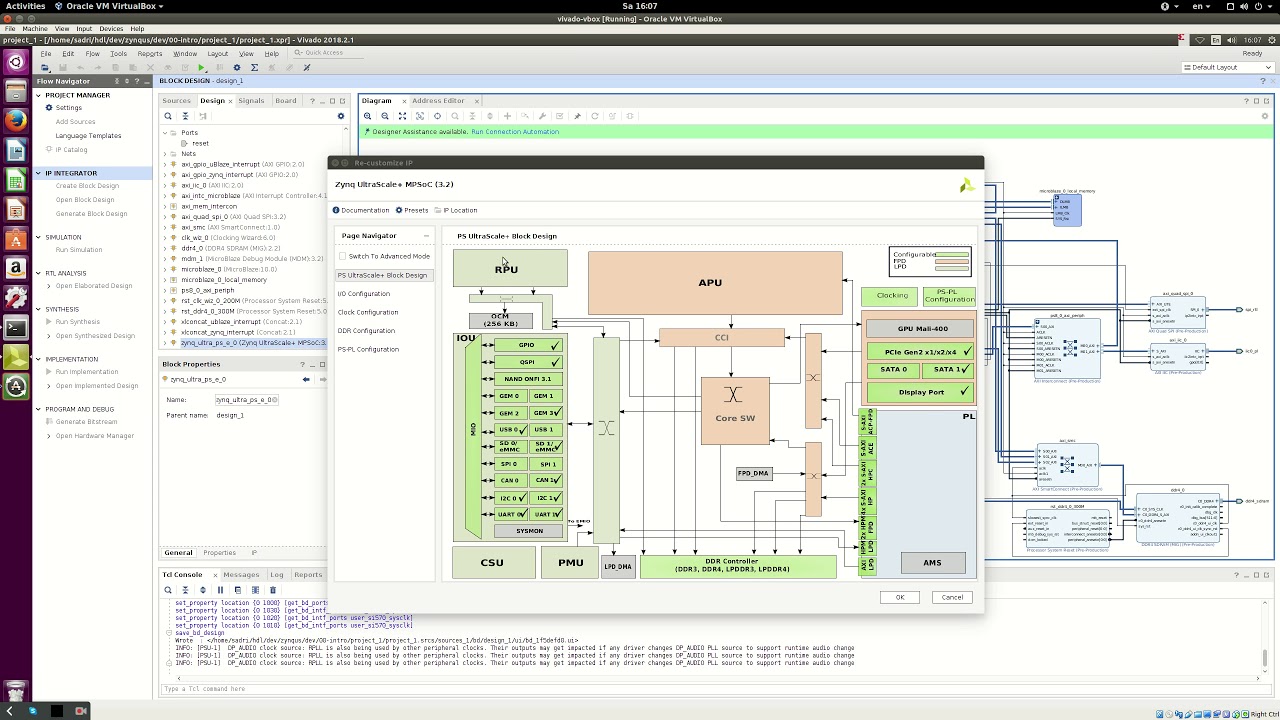
Task: Click the copy icon in Tcl Console toolbar
Action: (238, 590)
